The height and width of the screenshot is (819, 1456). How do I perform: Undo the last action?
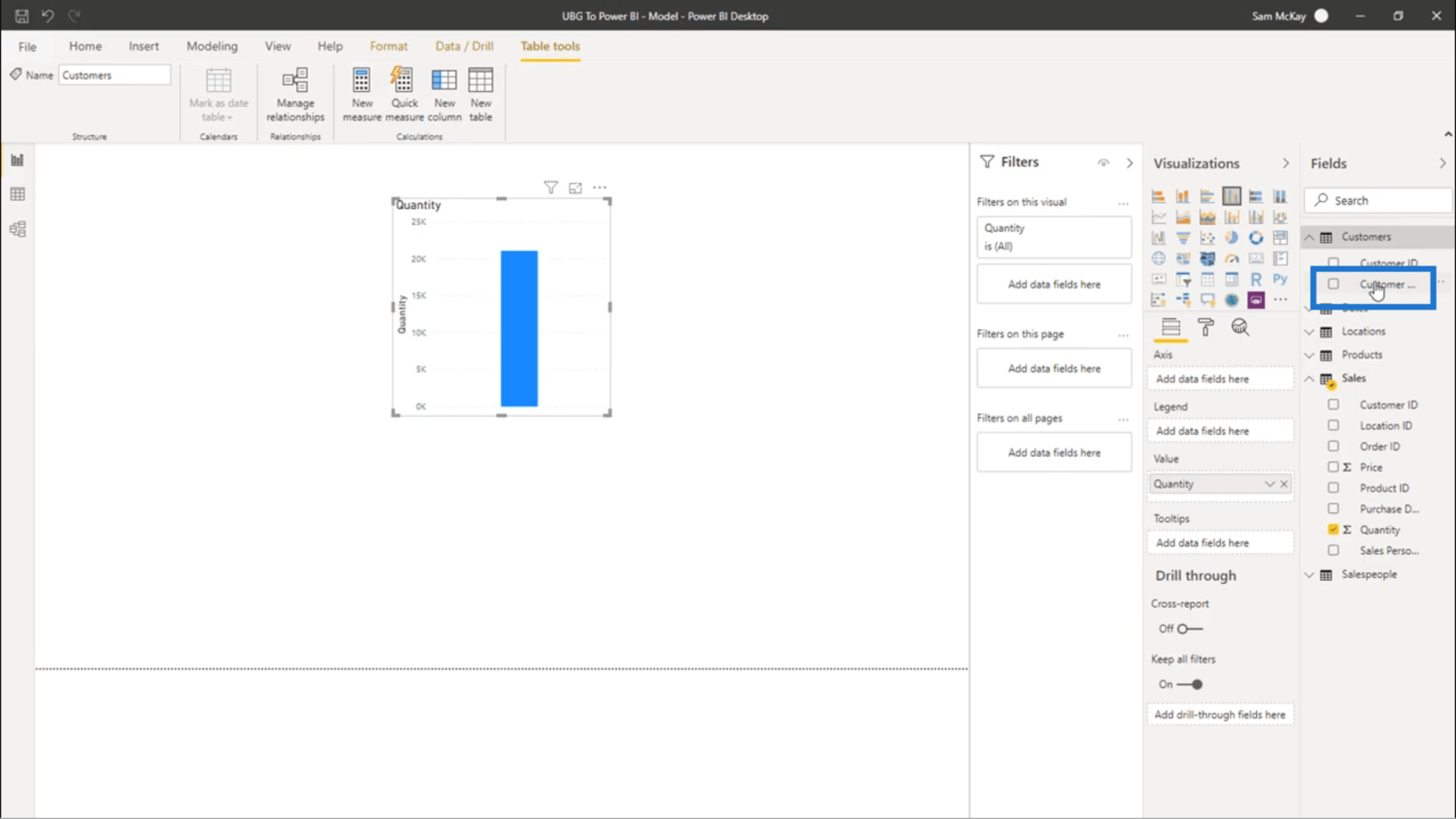(x=48, y=16)
